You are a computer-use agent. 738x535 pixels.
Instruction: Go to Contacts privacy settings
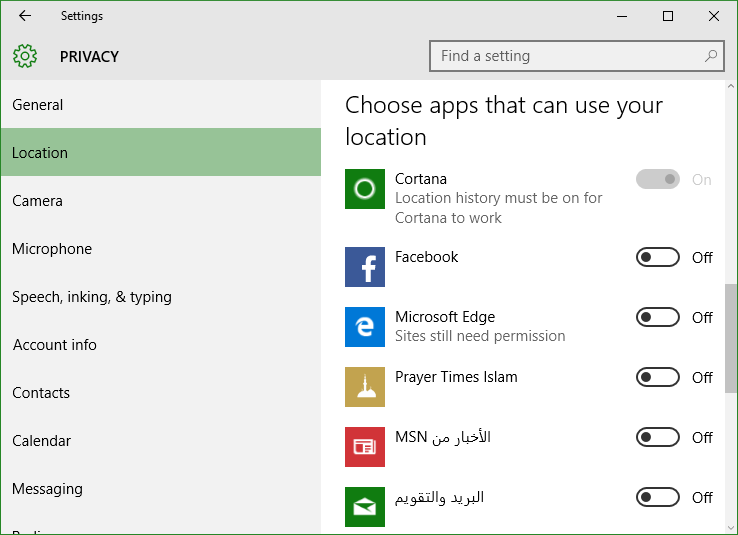point(160,392)
